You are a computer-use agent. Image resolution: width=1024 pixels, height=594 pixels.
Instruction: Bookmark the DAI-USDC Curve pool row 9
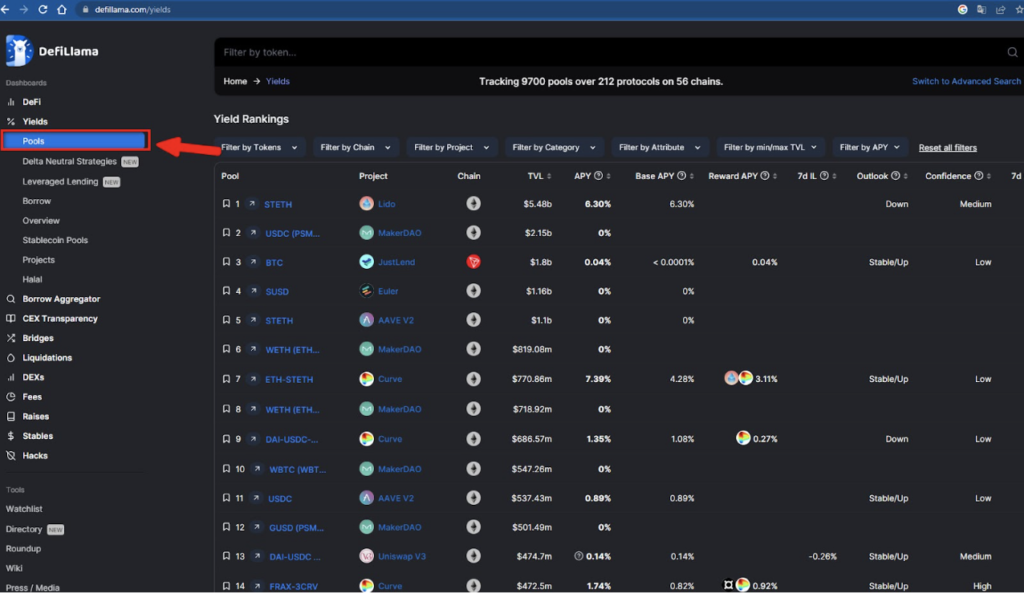(x=226, y=439)
